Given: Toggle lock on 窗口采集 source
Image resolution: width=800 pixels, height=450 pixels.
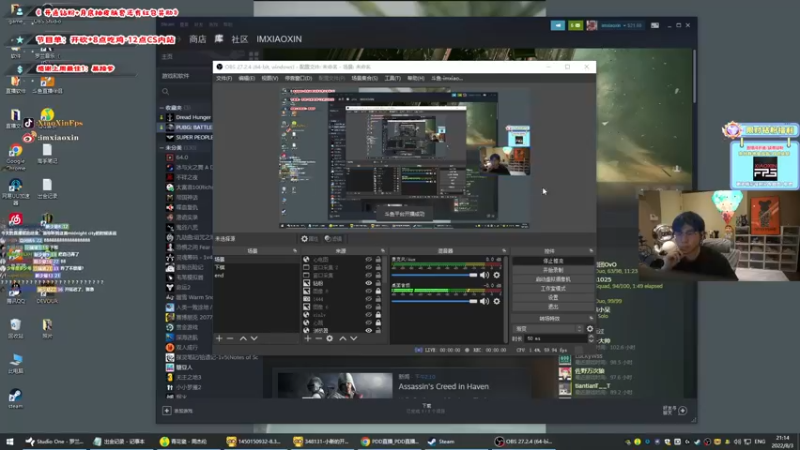Looking at the screenshot, I should click(x=378, y=275).
